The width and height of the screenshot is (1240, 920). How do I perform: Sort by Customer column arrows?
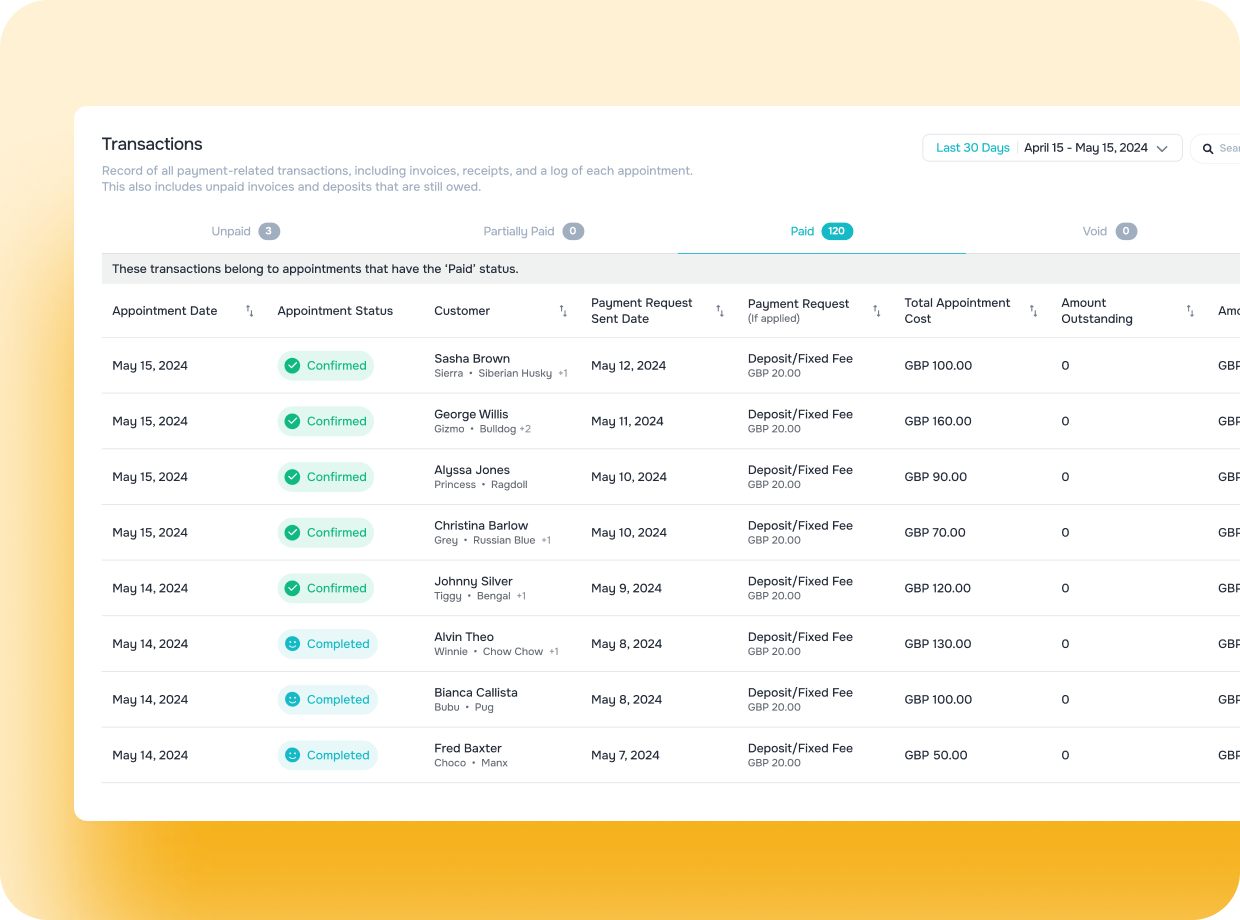563,311
